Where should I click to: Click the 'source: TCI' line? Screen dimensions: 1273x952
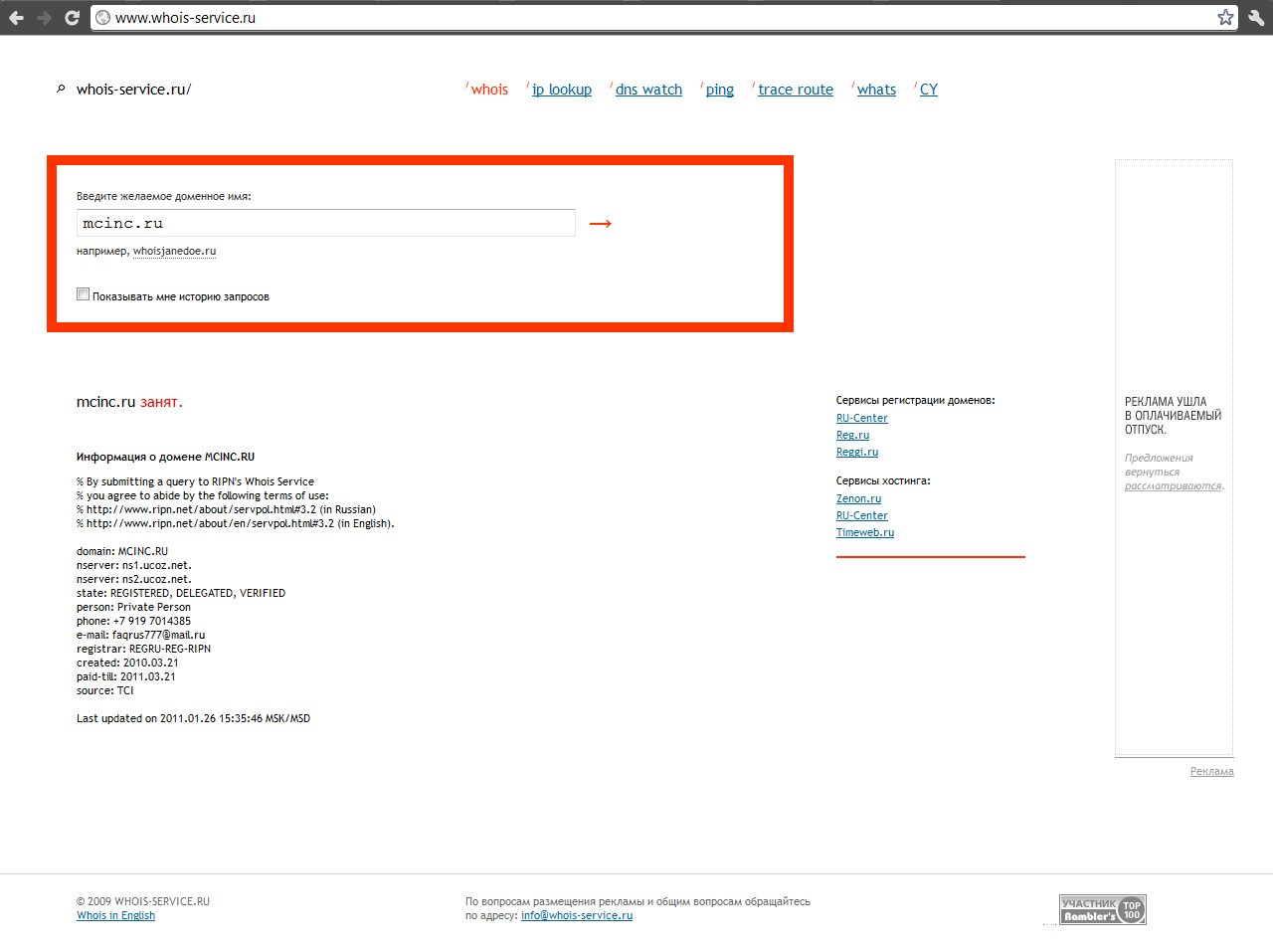104,690
